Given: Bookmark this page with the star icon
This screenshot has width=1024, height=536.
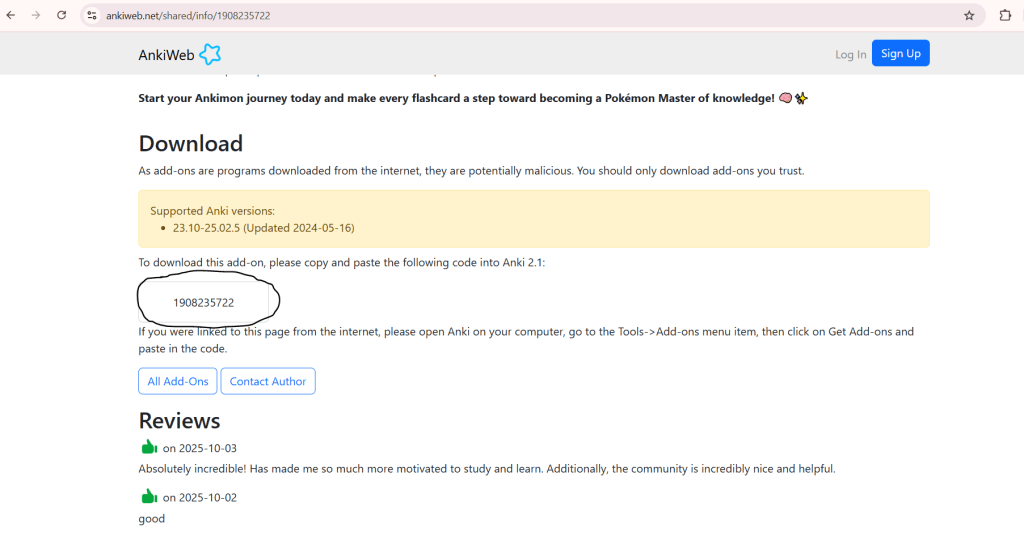Looking at the screenshot, I should pos(969,16).
